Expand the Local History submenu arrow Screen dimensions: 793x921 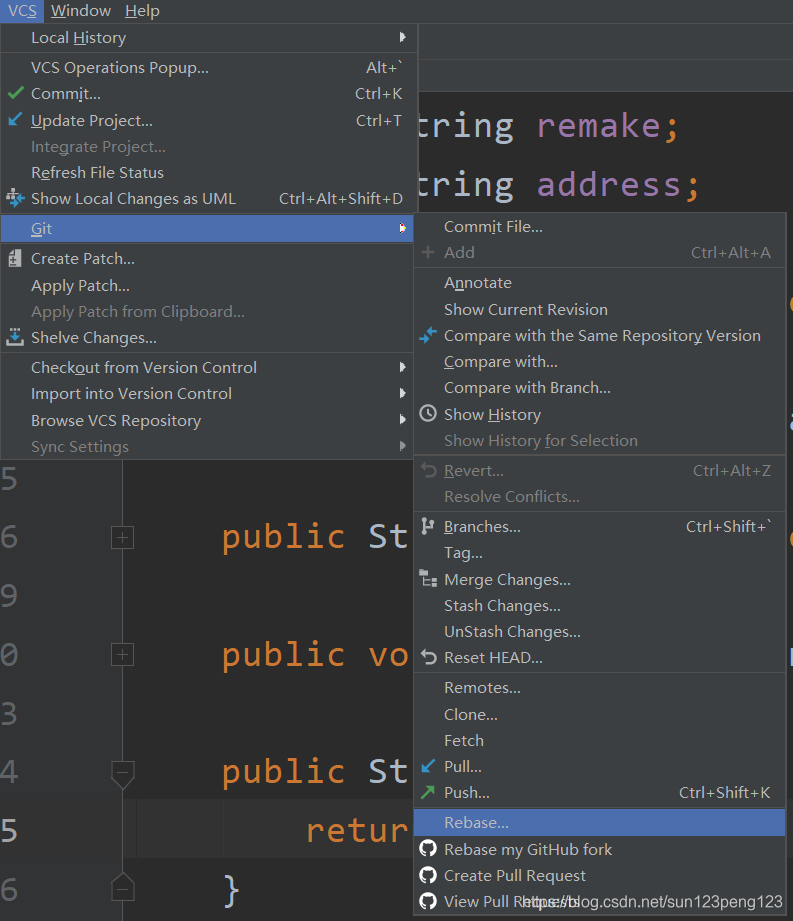(x=402, y=37)
